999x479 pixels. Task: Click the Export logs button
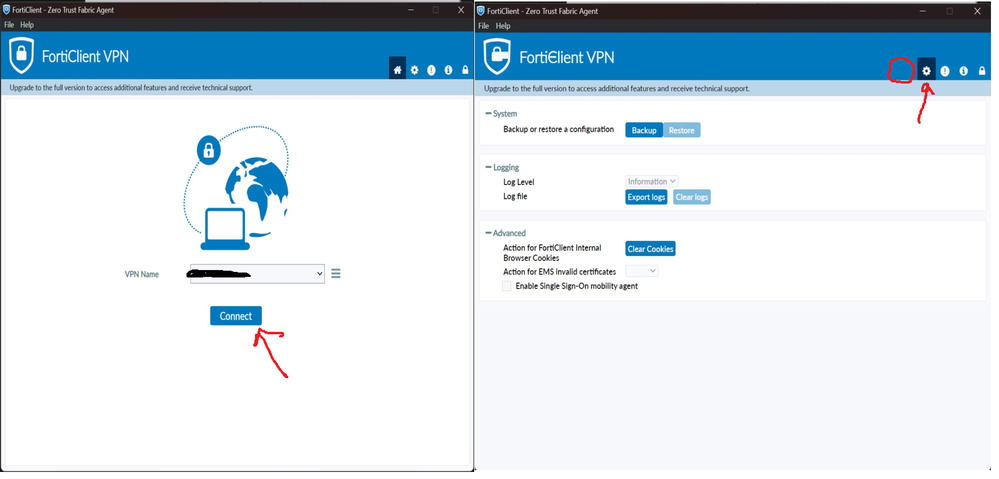point(646,197)
